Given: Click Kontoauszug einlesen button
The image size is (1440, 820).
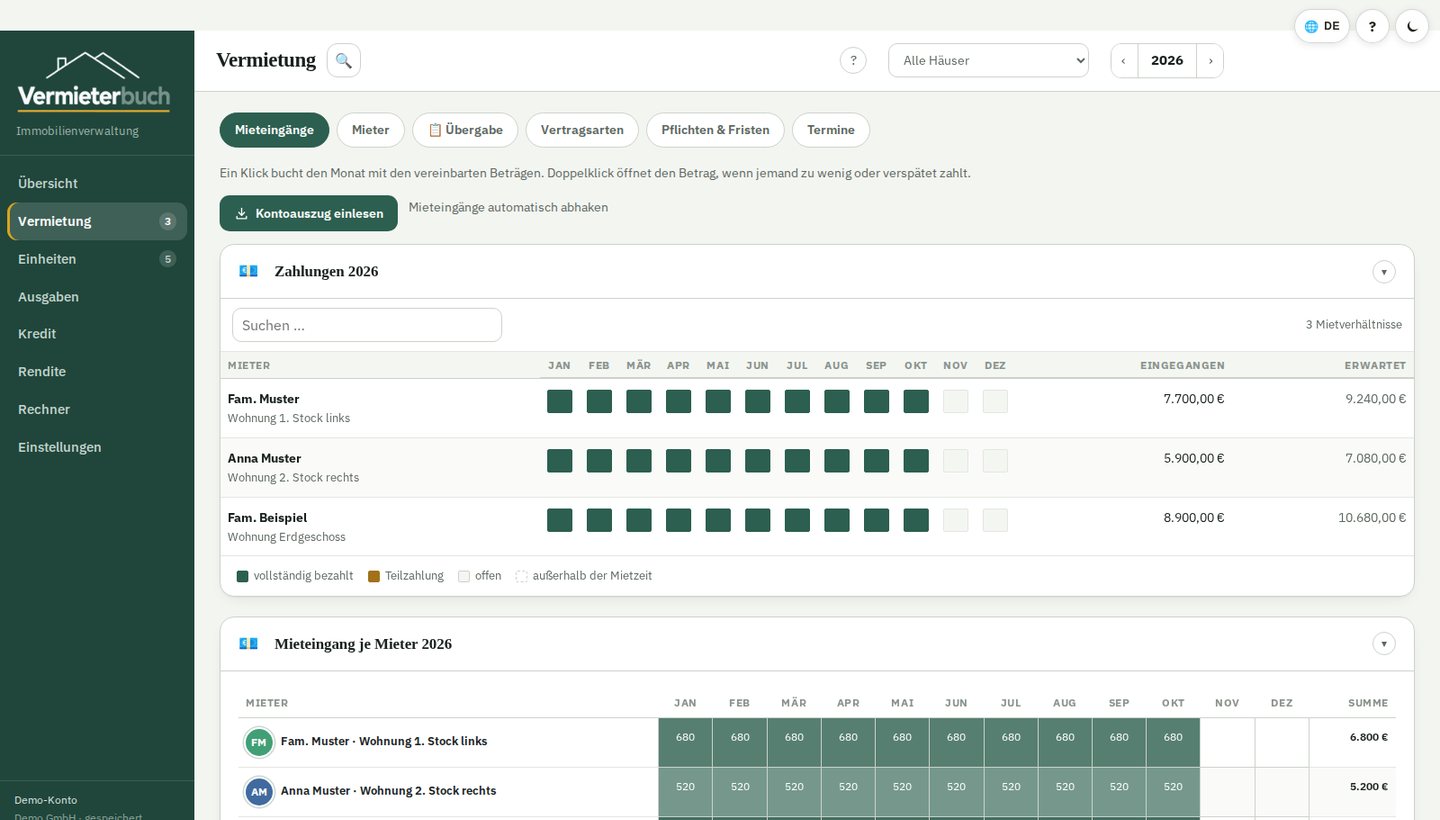Looking at the screenshot, I should point(309,213).
